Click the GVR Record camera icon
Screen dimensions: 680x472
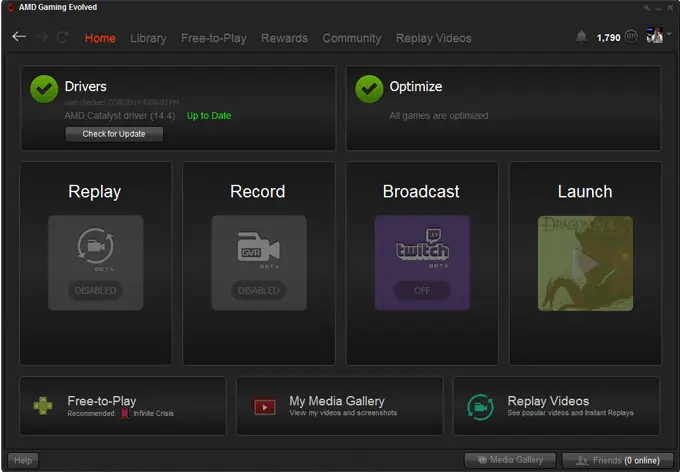[258, 247]
